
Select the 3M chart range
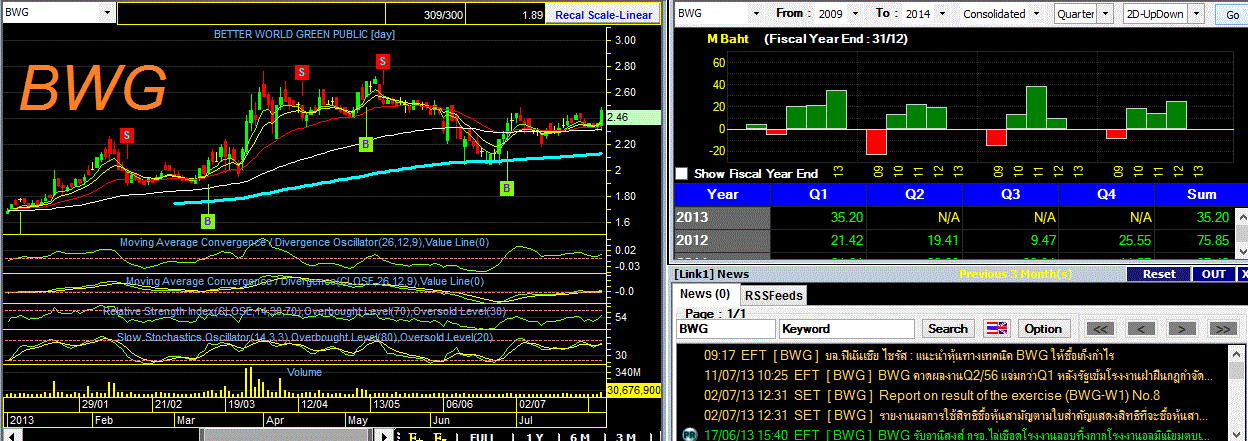point(626,437)
